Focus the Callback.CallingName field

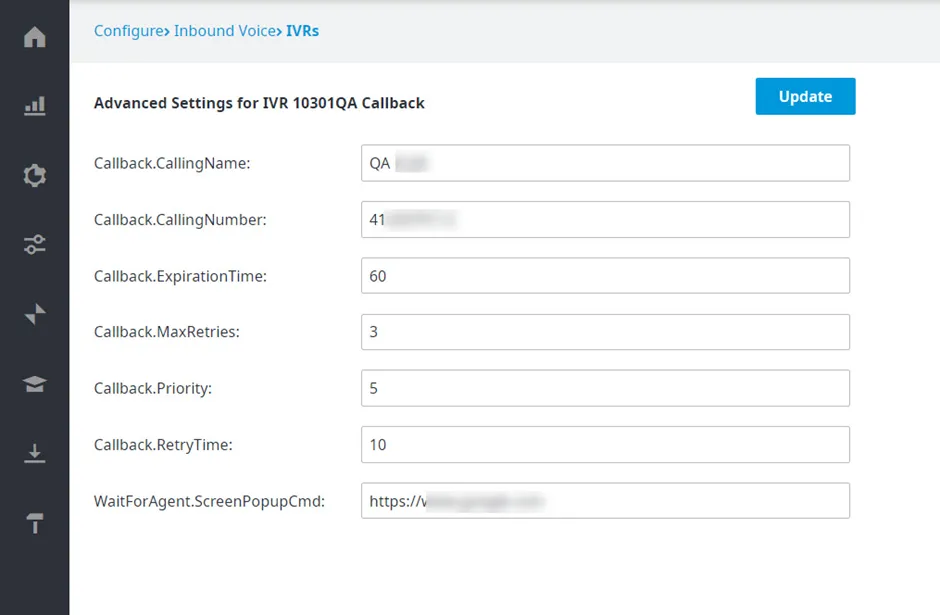coord(605,163)
